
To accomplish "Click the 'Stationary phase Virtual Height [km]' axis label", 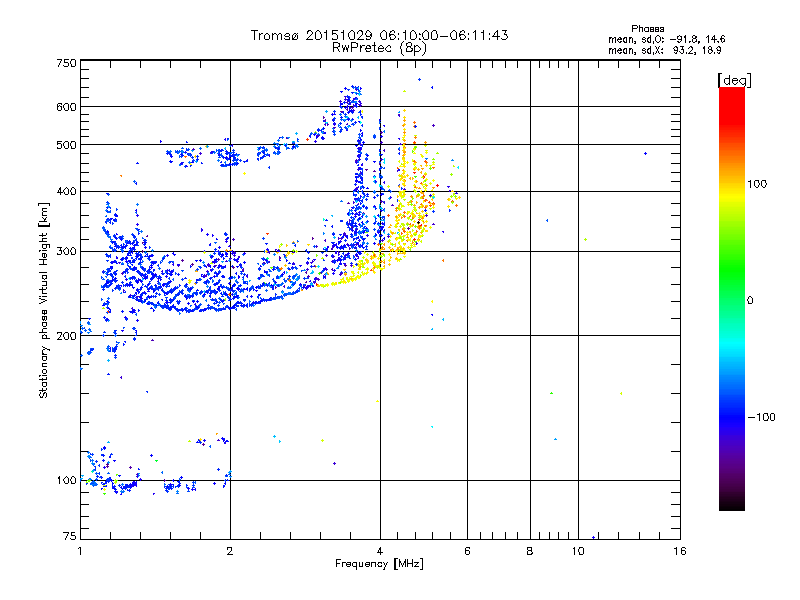I will 44,300.
